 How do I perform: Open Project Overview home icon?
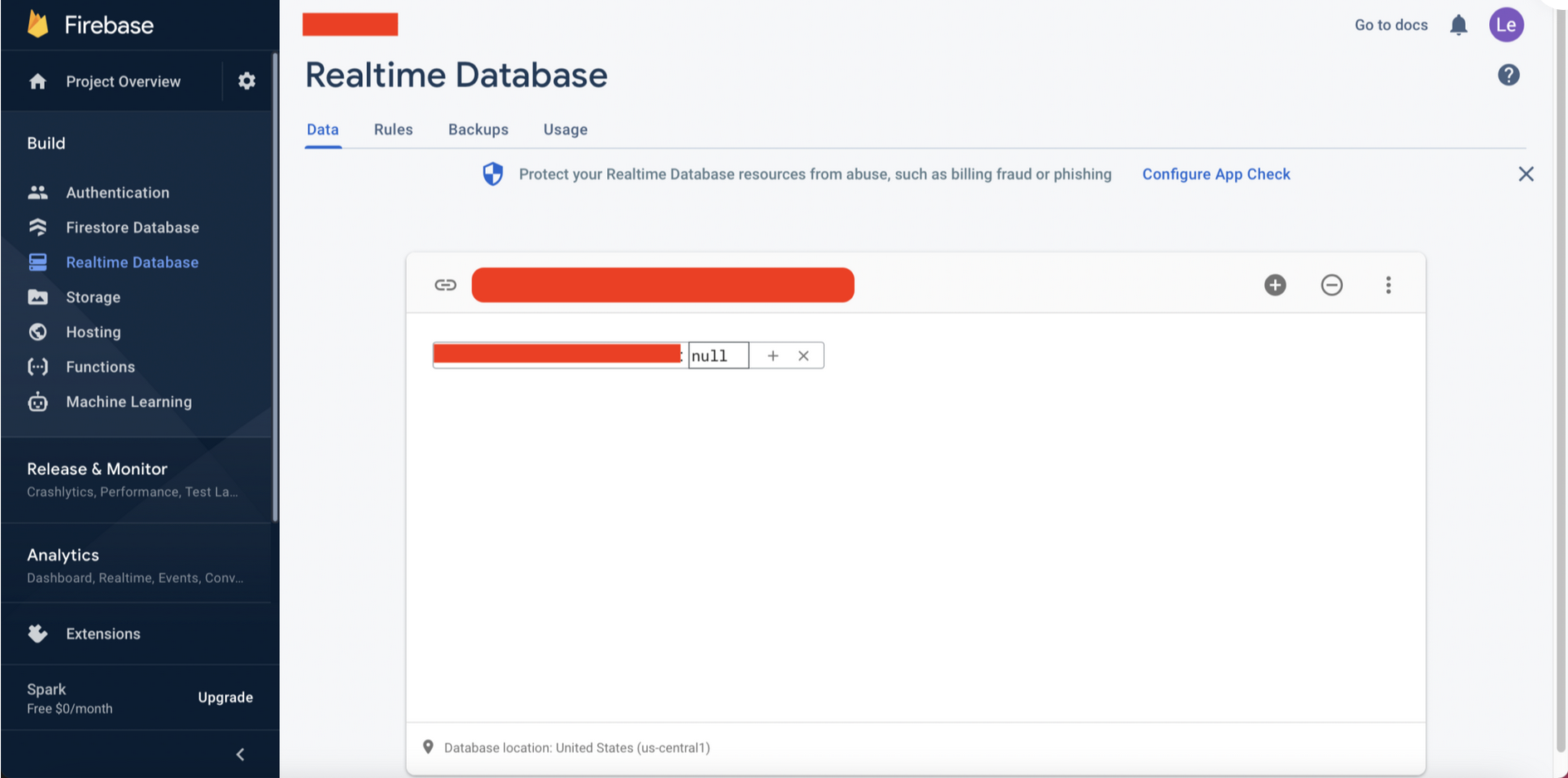tap(37, 81)
